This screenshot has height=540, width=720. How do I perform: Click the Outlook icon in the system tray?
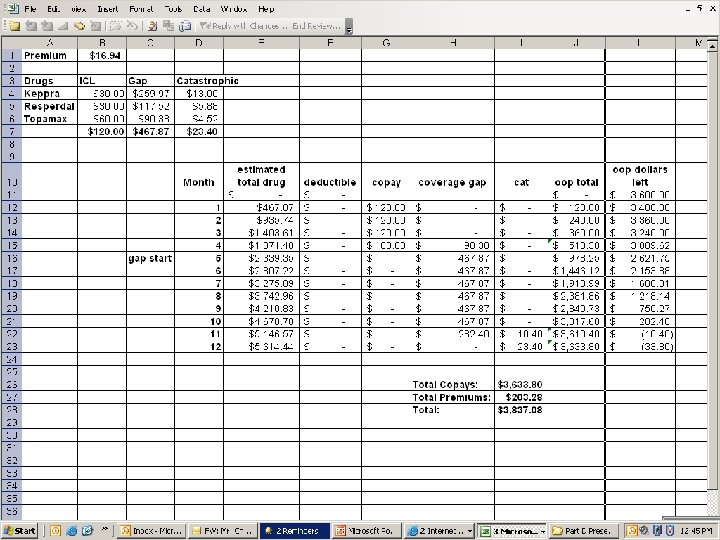[631, 531]
